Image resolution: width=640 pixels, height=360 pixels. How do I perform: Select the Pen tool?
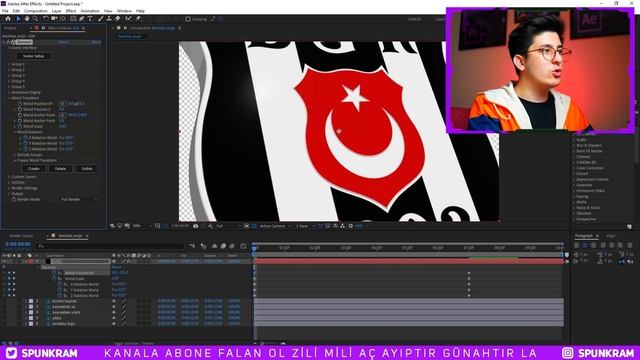point(82,19)
